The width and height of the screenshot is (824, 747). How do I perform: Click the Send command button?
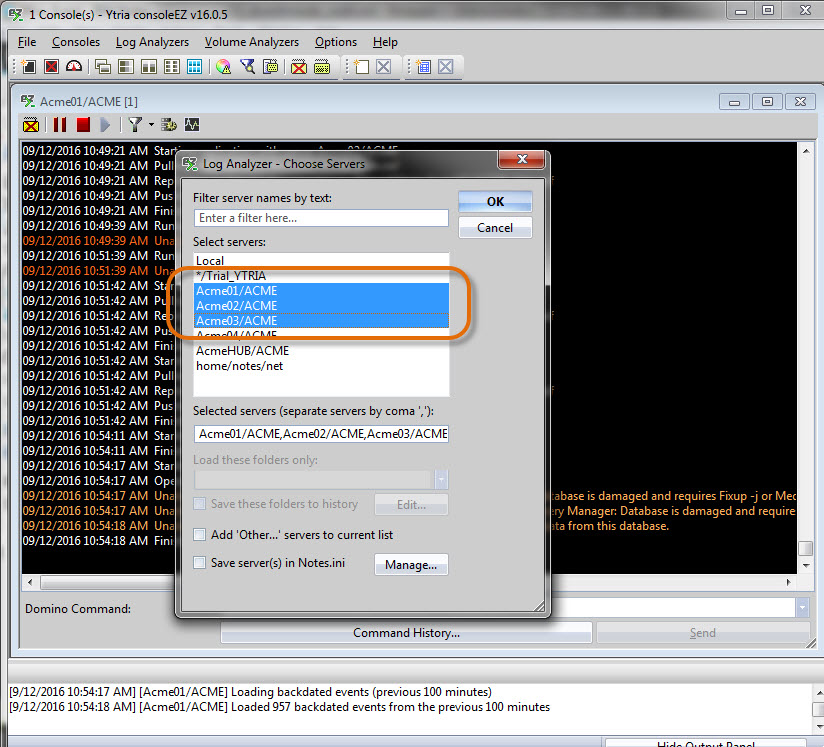point(703,632)
